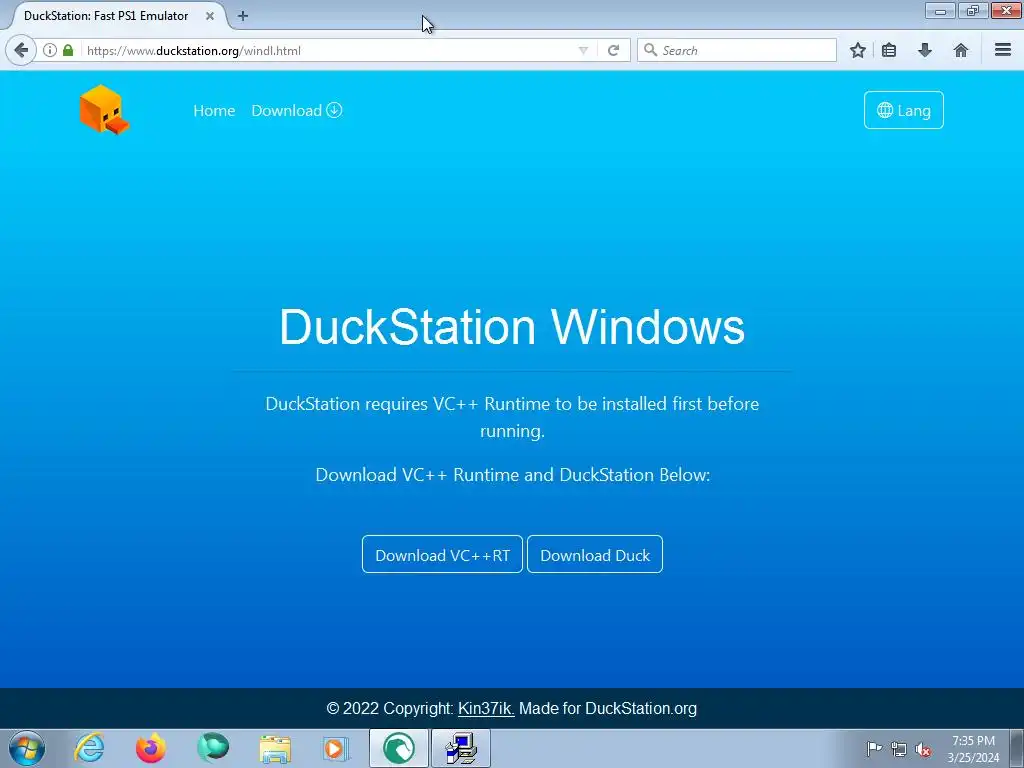1024x768 pixels.
Task: Click the muted volume tray icon
Action: click(923, 749)
